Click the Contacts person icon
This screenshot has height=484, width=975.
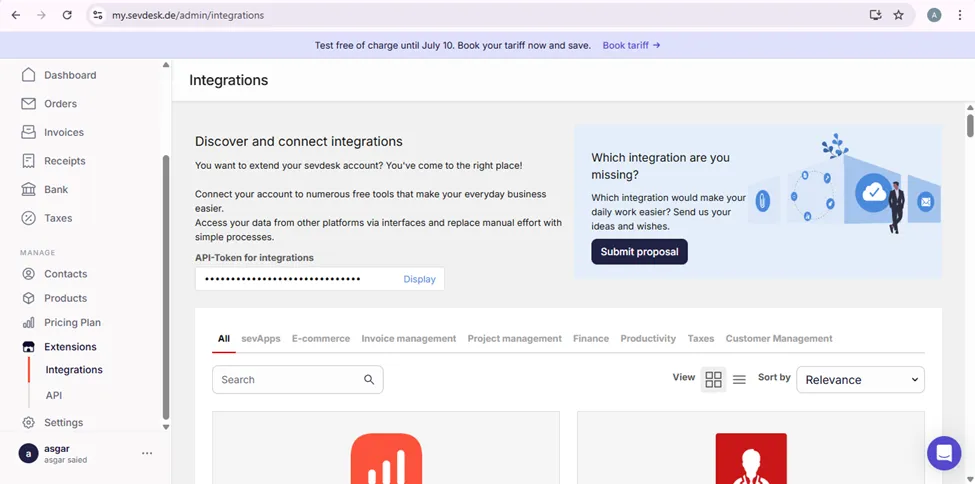pyautogui.click(x=29, y=274)
